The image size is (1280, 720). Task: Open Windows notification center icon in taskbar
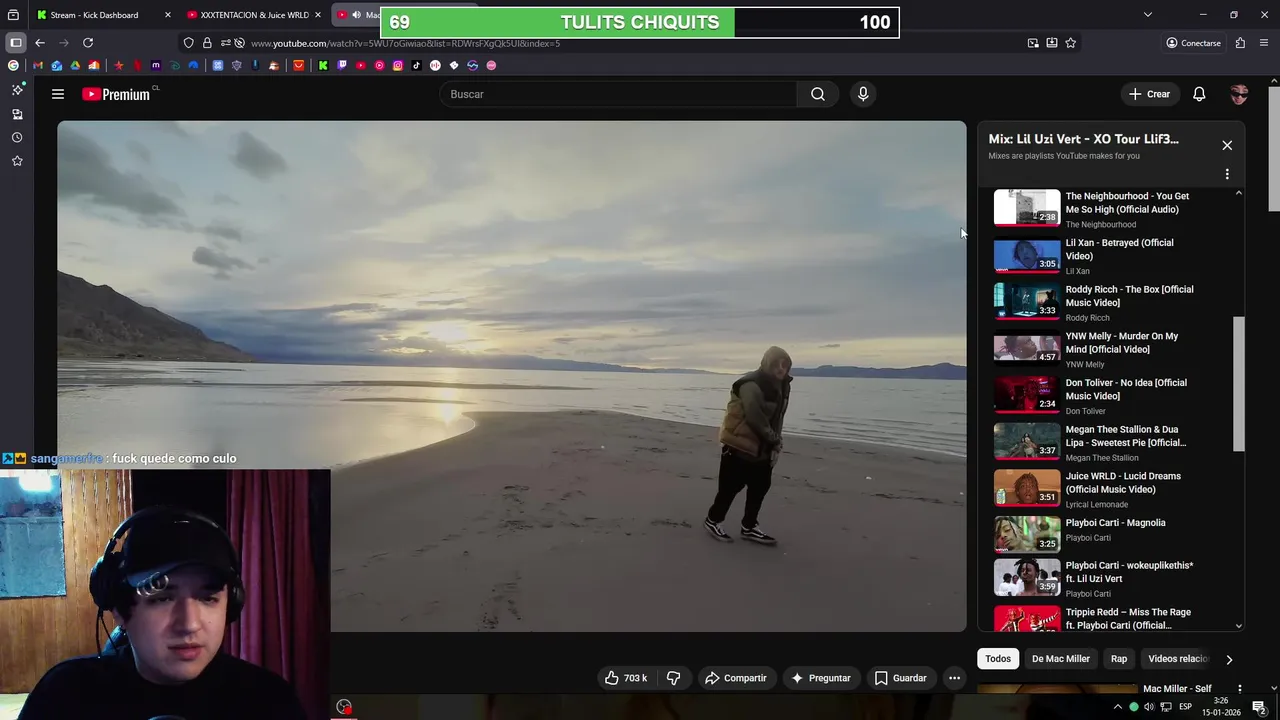pyautogui.click(x=1259, y=707)
